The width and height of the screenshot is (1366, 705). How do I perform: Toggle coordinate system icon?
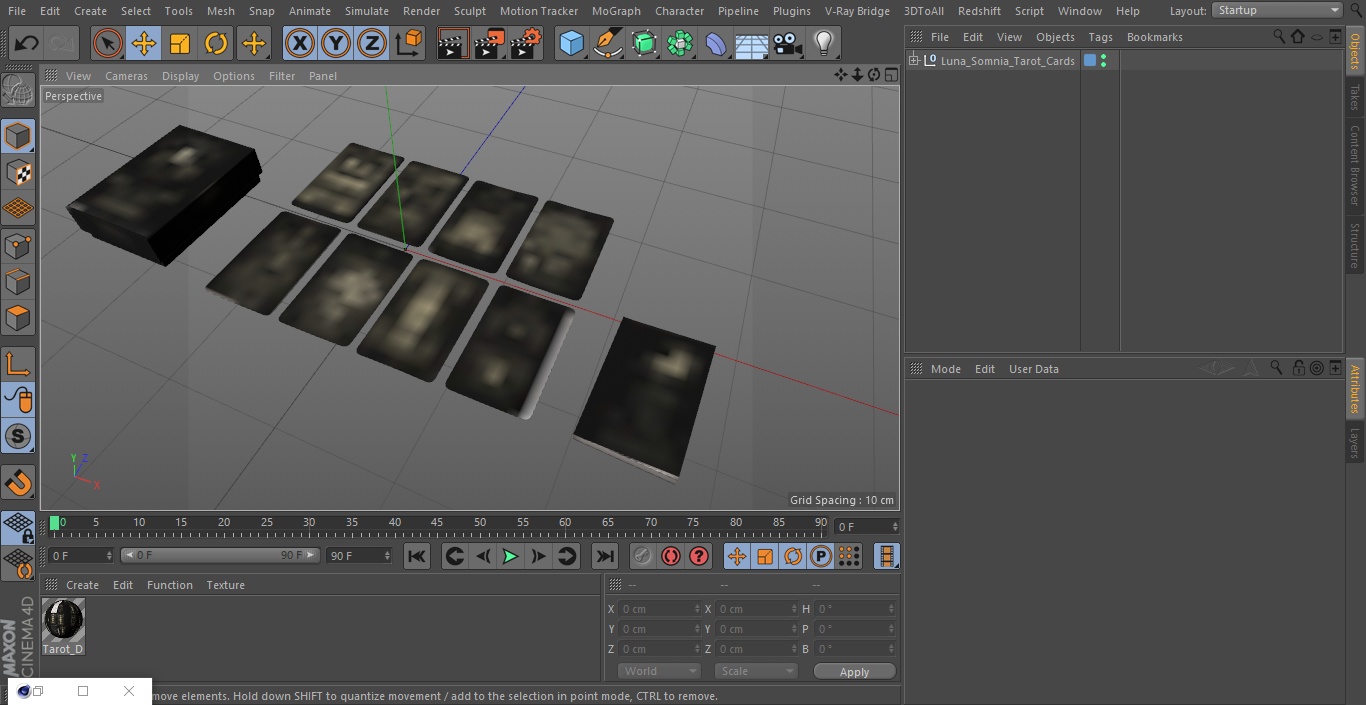(x=409, y=43)
